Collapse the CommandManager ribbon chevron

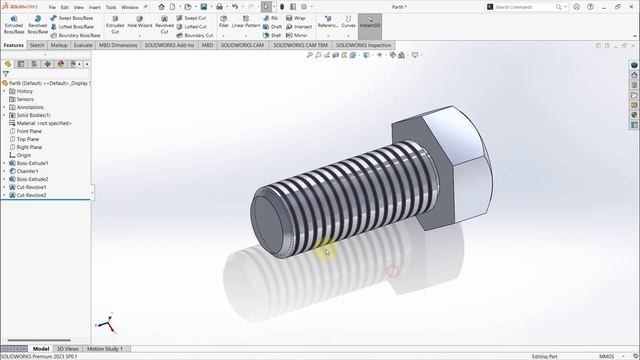coord(635,36)
